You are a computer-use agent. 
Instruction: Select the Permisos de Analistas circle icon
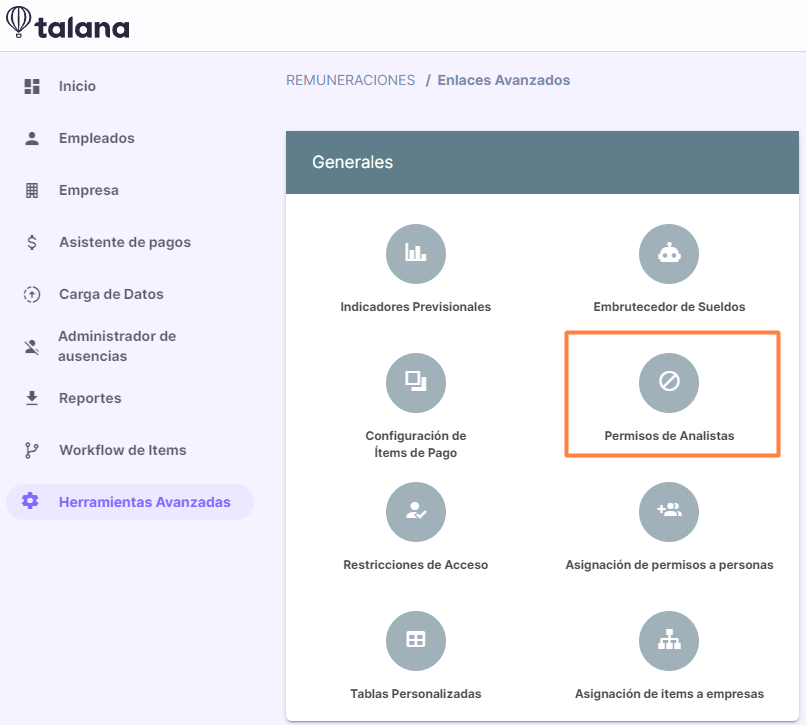click(669, 383)
